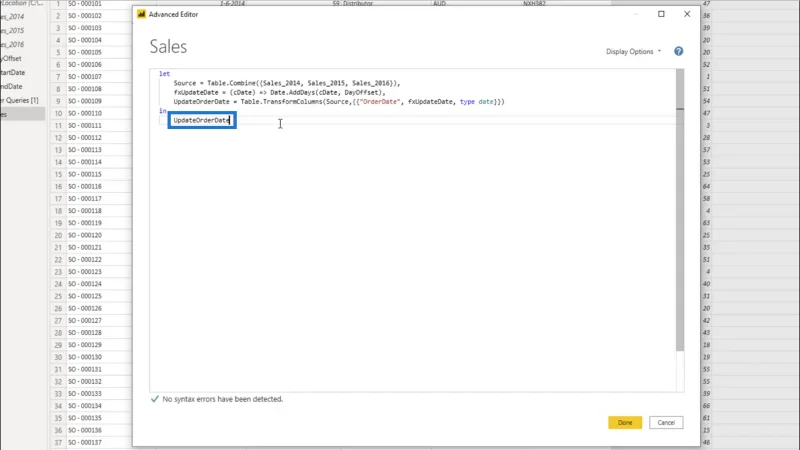Click the fxUpdateDate function line

coord(280,92)
